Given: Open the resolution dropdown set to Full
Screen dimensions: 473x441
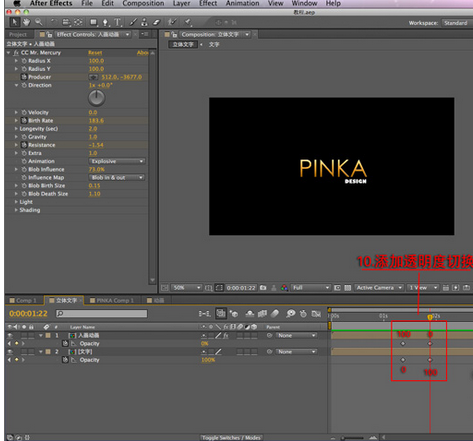Looking at the screenshot, I should coord(311,288).
